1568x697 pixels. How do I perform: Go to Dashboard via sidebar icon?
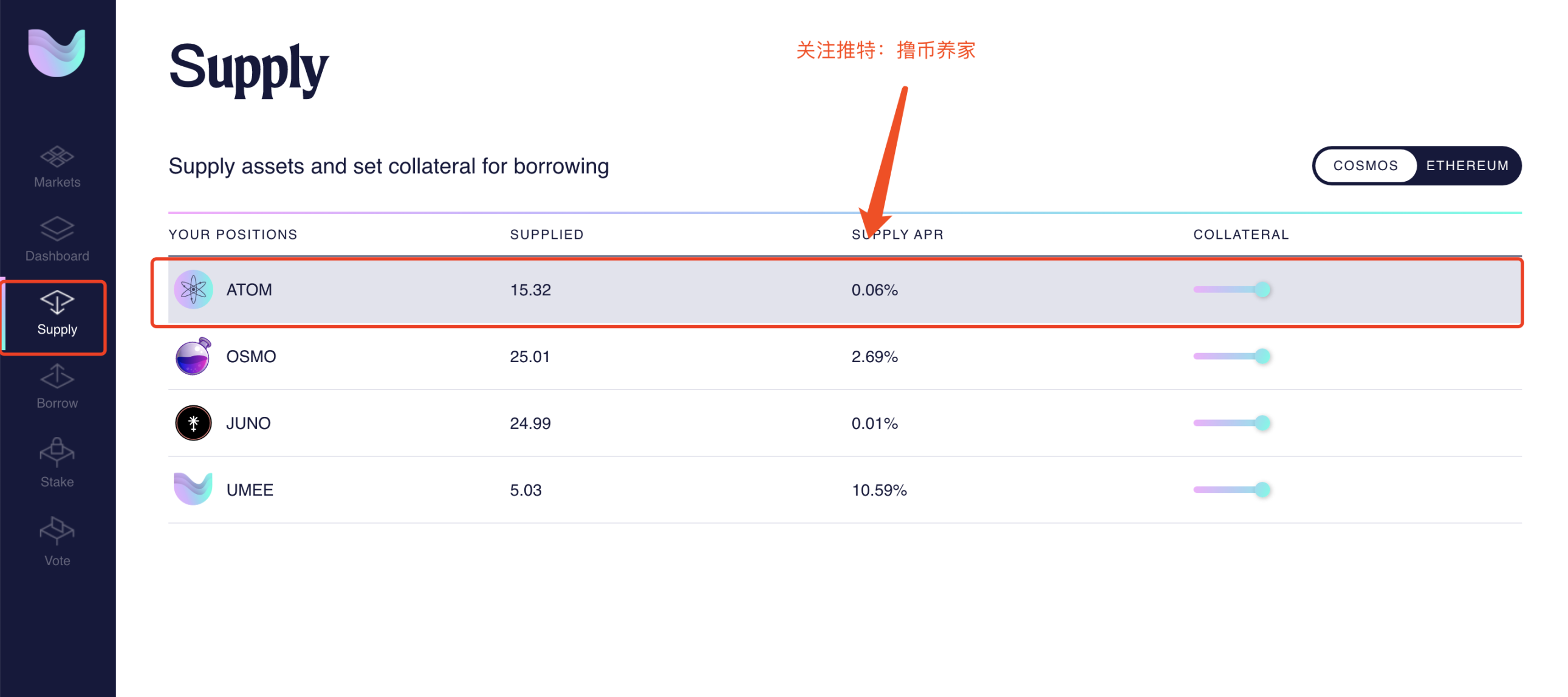coord(56,229)
